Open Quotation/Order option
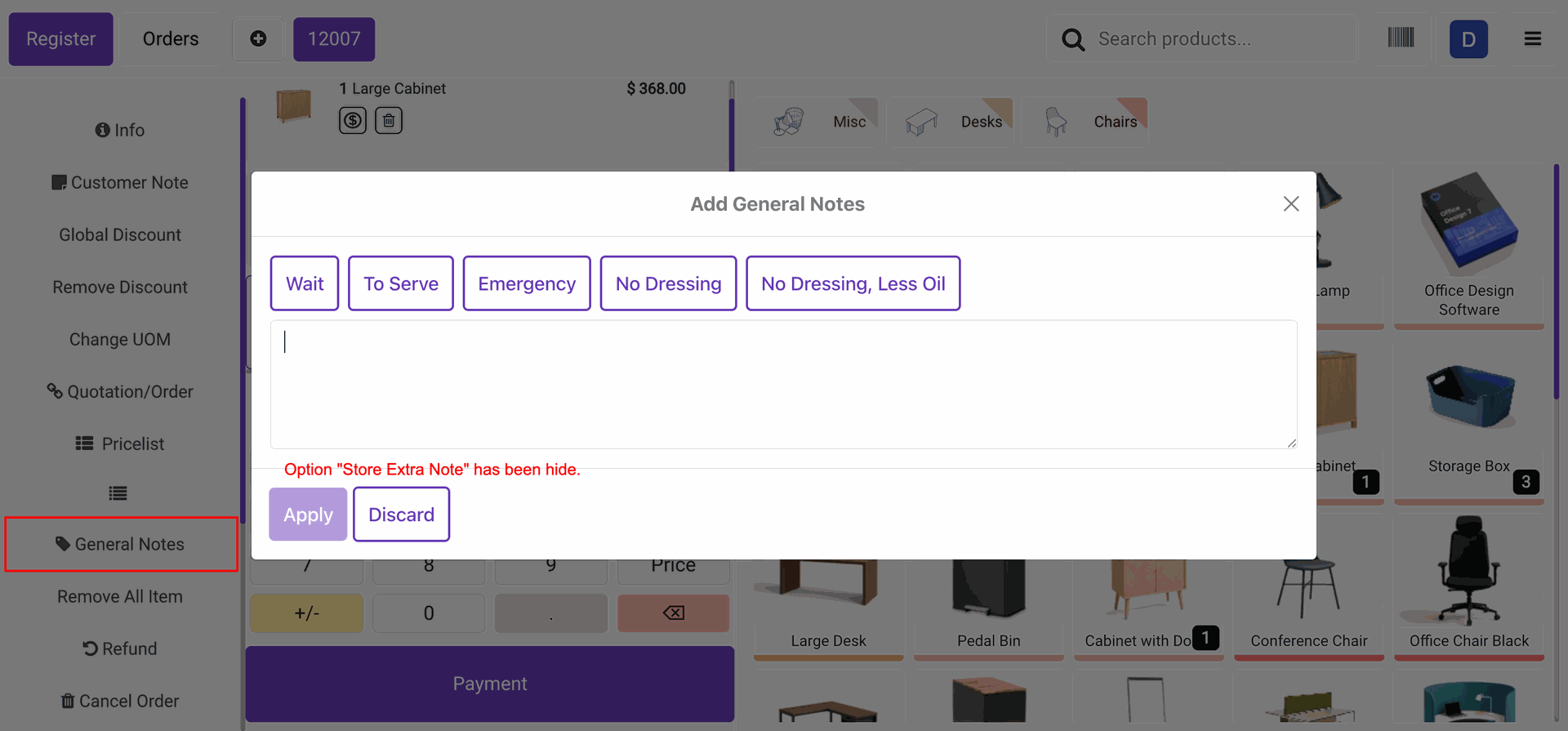1568x731 pixels. [120, 391]
